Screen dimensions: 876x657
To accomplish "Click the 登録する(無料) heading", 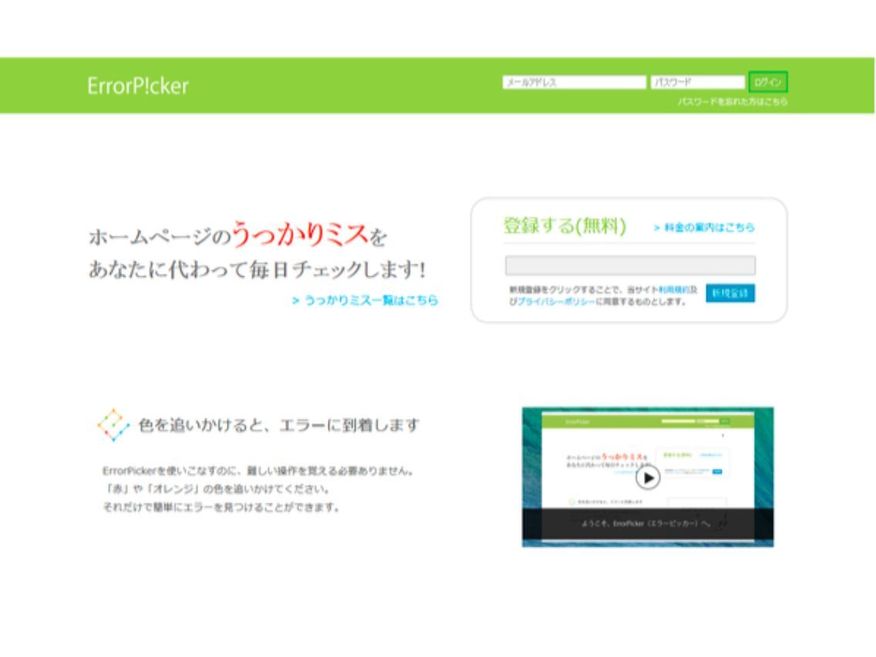I will point(565,226).
